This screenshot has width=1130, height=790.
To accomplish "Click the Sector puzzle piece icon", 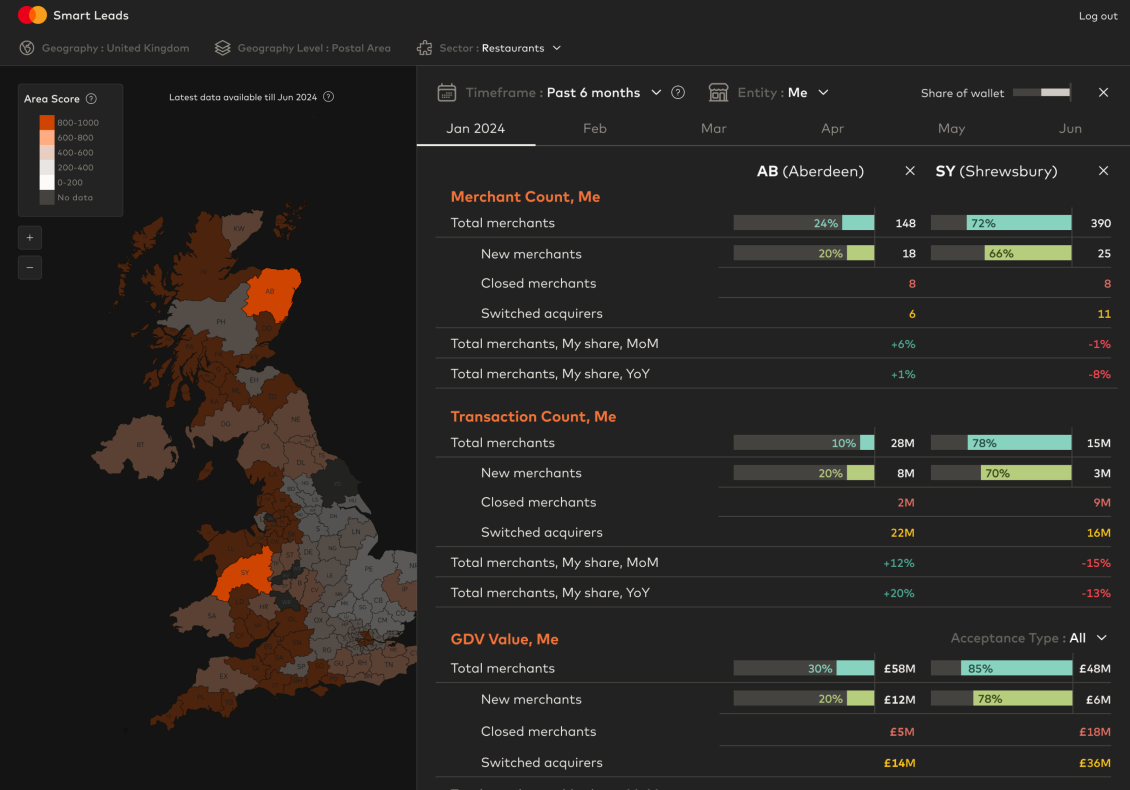I will click(424, 48).
